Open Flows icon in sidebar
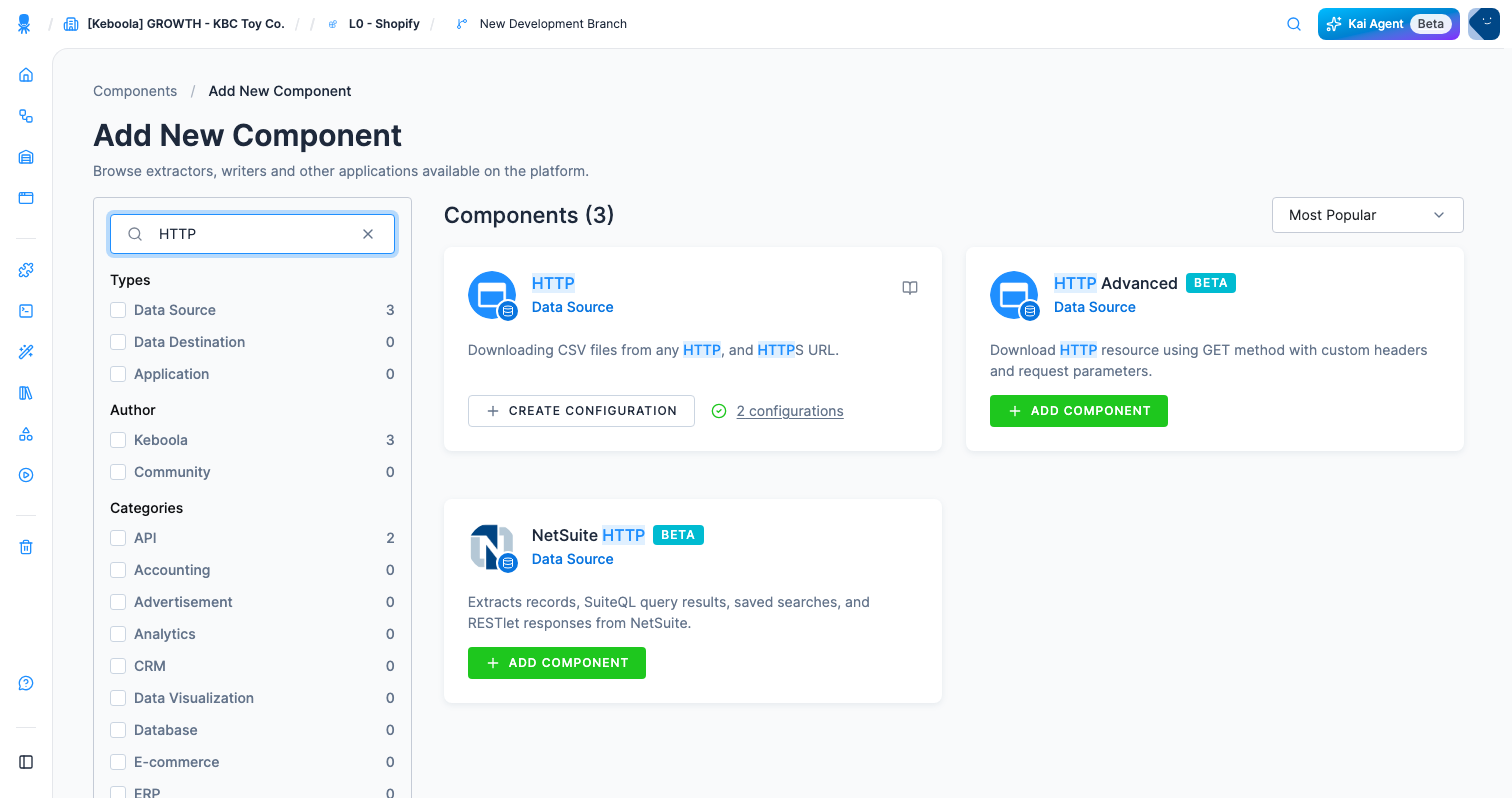This screenshot has height=798, width=1512. pyautogui.click(x=26, y=116)
